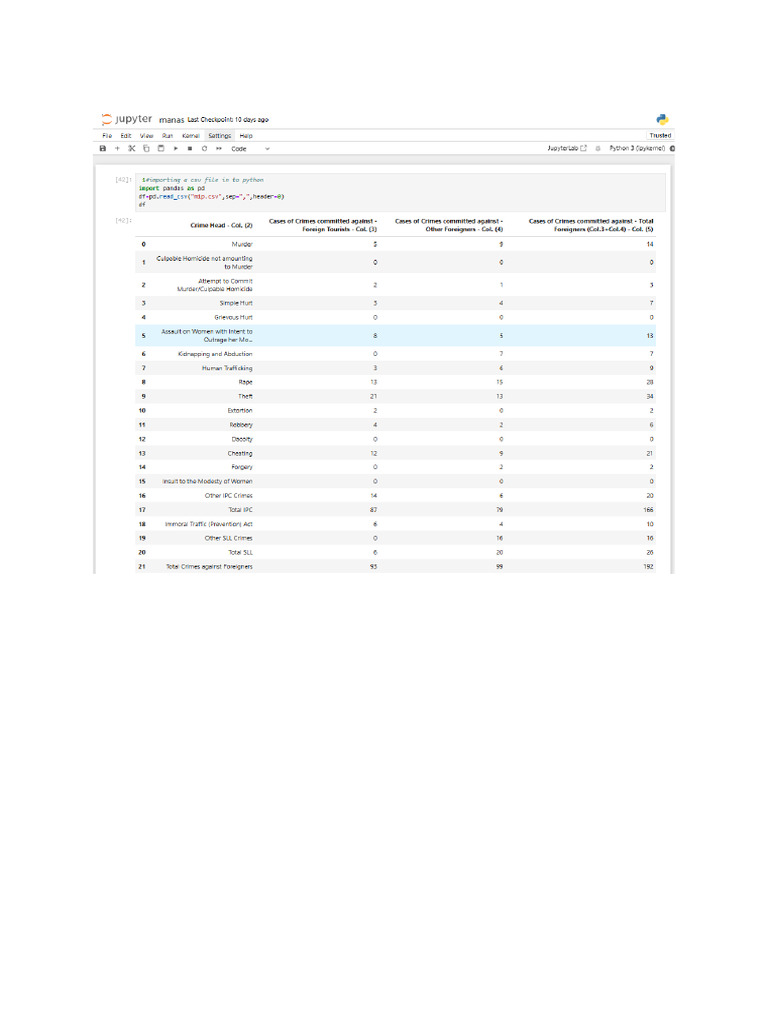Image resolution: width=768 pixels, height=1024 pixels.
Task: Select Culpable Homicide not amounting to Murder
Action: pyautogui.click(x=204, y=263)
